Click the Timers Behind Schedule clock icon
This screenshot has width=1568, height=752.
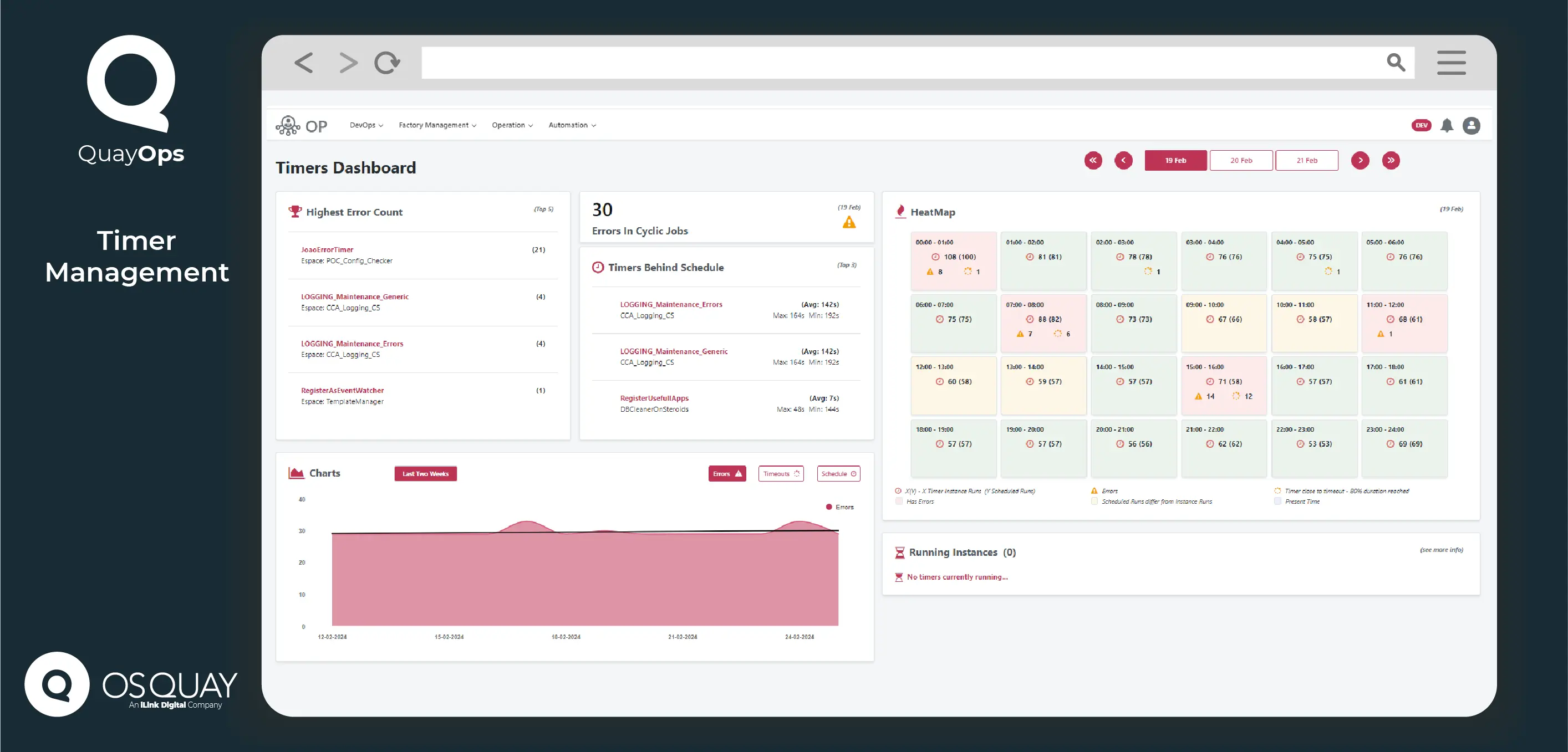pyautogui.click(x=597, y=267)
